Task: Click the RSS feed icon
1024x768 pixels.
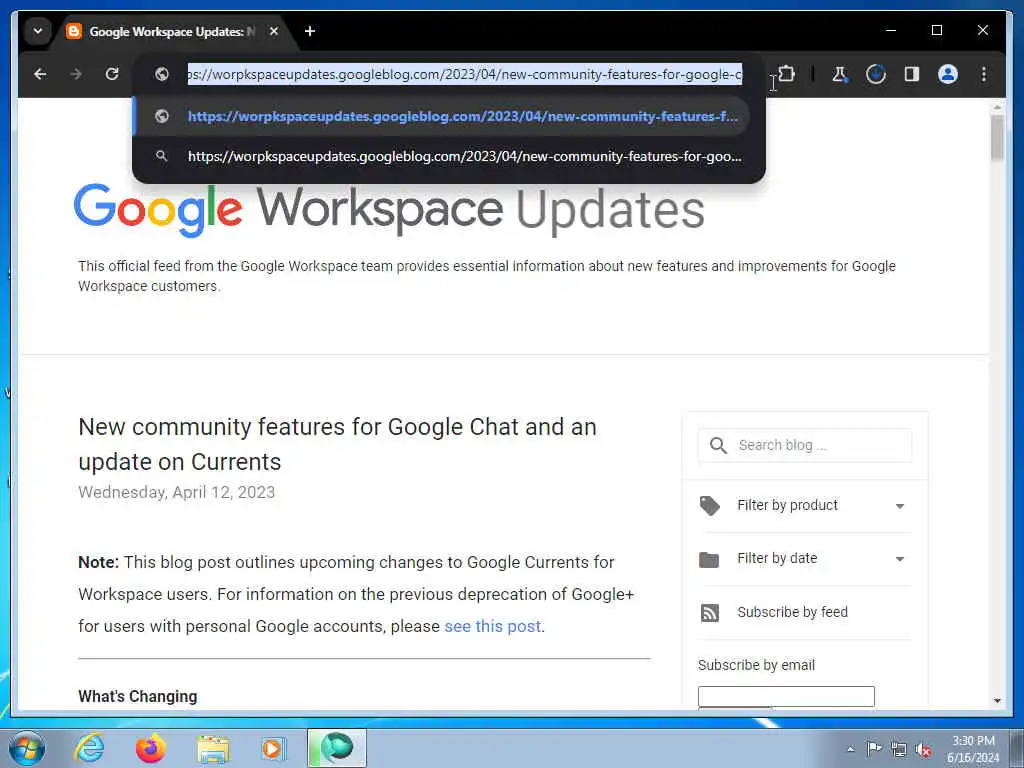Action: (x=709, y=613)
